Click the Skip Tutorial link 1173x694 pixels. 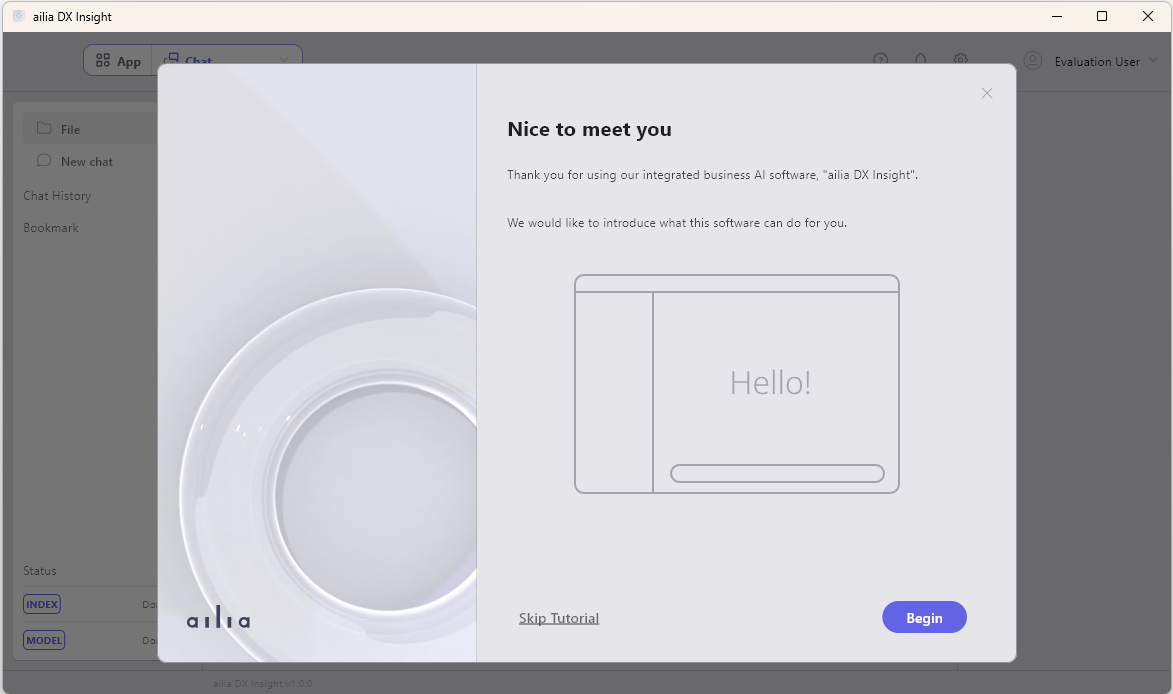(x=559, y=618)
